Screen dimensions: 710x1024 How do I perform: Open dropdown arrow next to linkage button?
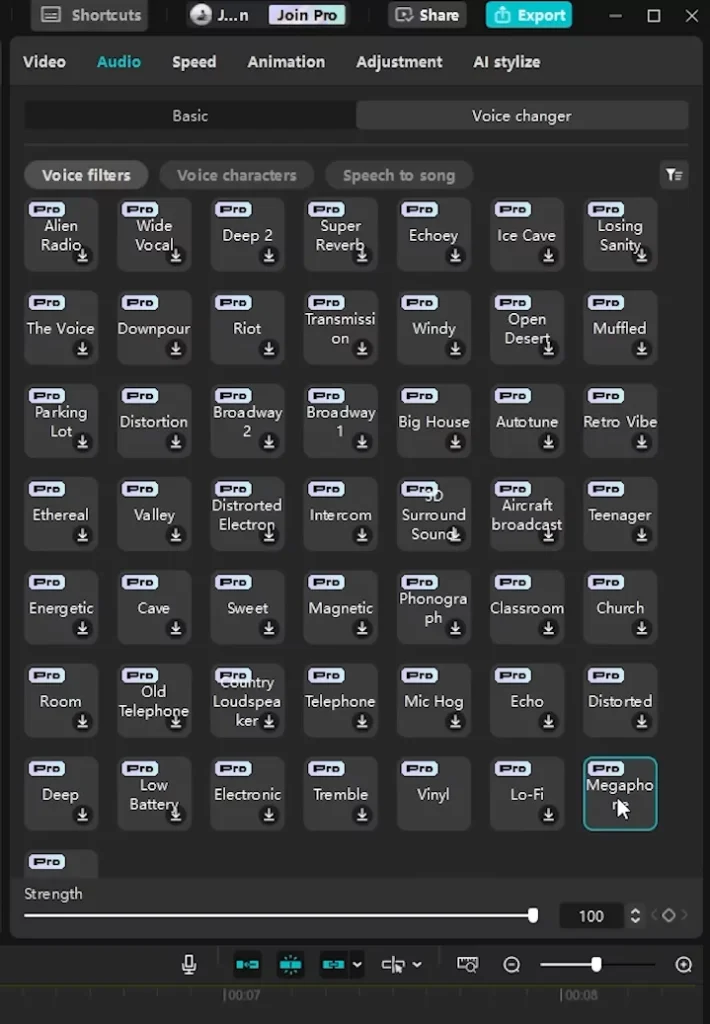click(x=357, y=965)
